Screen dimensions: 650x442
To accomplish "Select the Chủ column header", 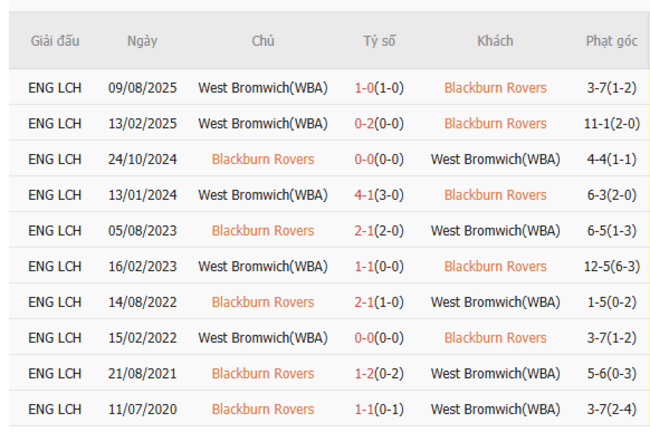I will [263, 41].
